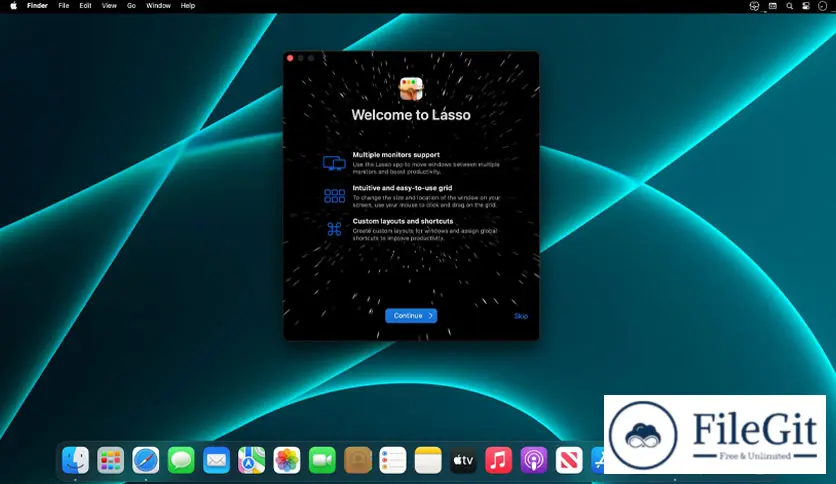Launch Safari from the Dock
The width and height of the screenshot is (836, 484).
coord(146,460)
